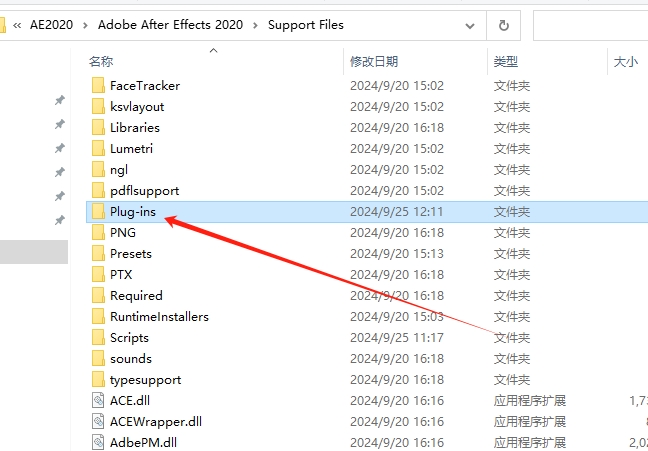
Task: Click the RuntimeInstallers folder icon
Action: (98, 317)
